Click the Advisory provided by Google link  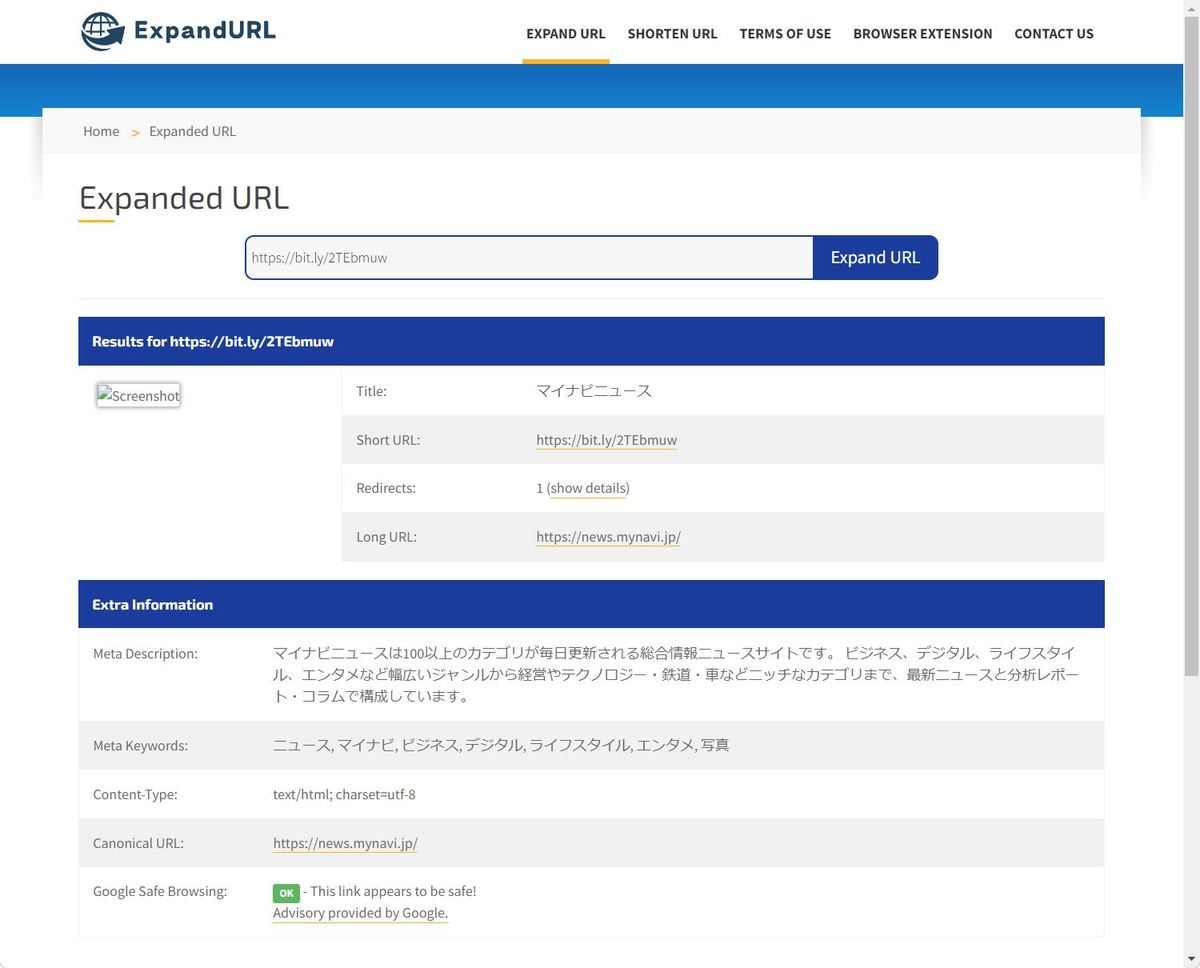click(360, 913)
